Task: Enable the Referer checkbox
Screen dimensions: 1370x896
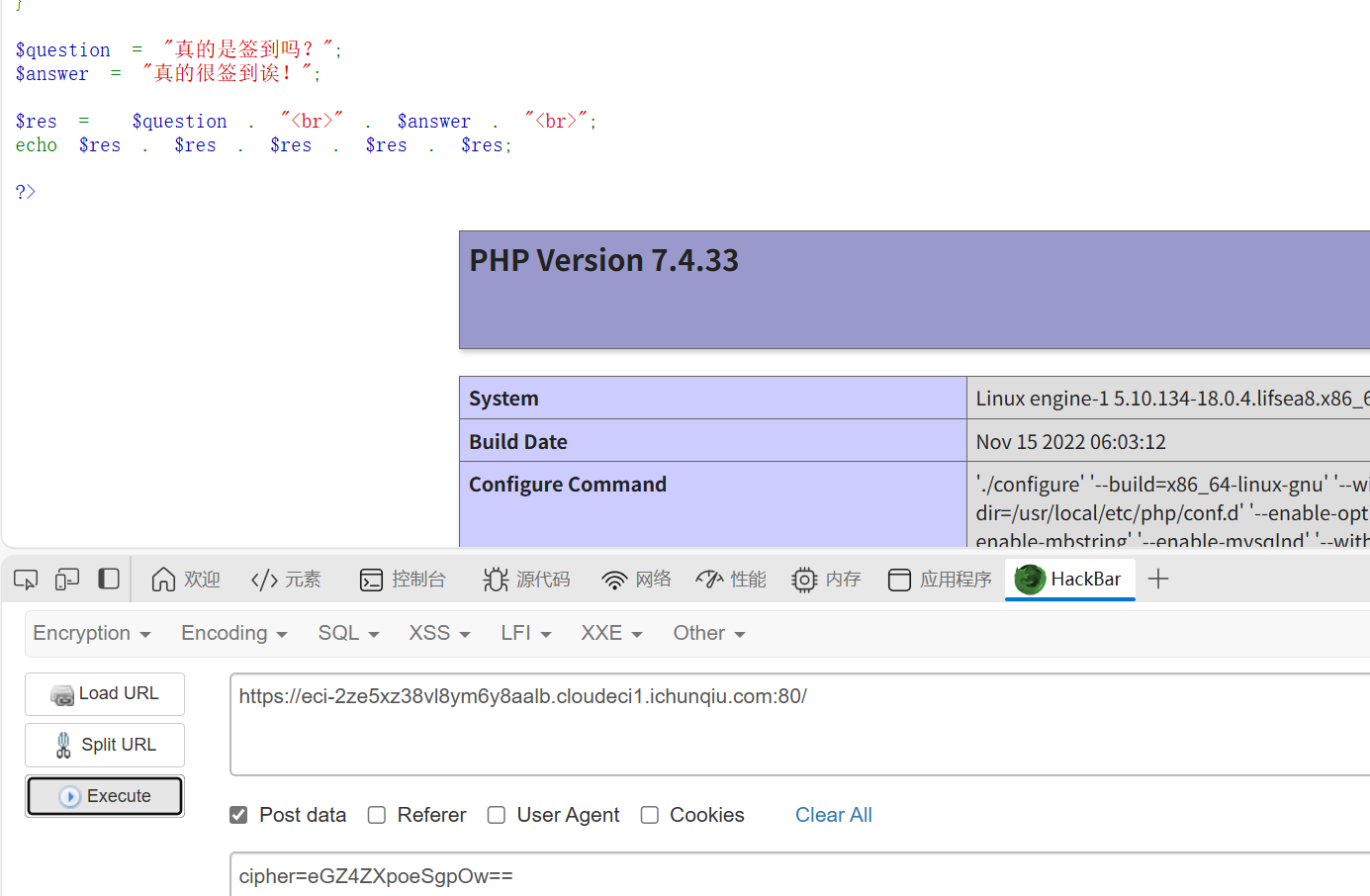Action: tap(377, 815)
